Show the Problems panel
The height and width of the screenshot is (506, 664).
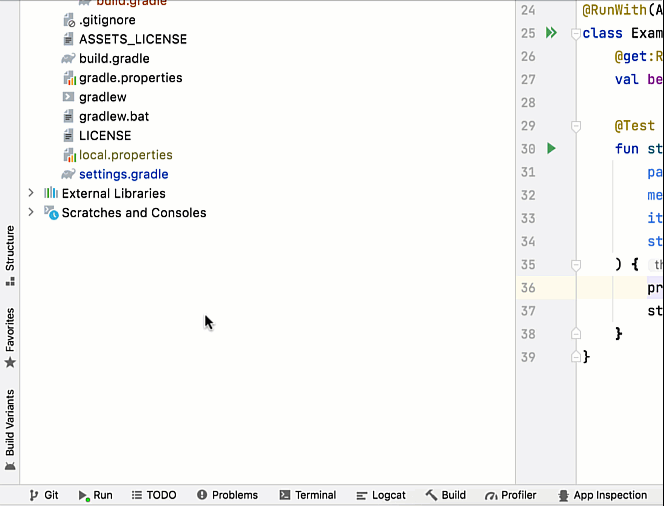pyautogui.click(x=227, y=495)
